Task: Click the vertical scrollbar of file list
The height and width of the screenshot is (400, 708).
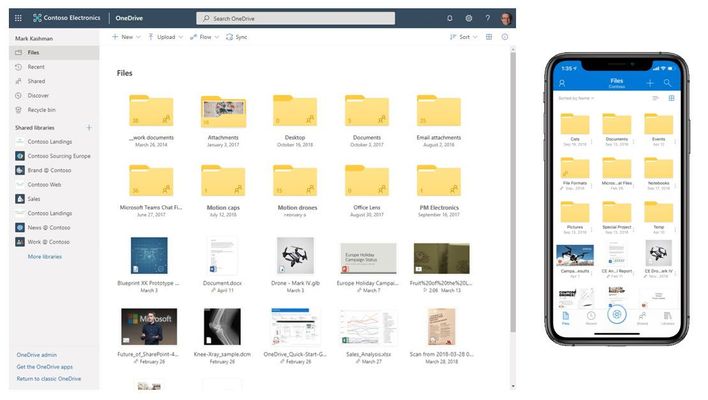Action: pos(513,192)
